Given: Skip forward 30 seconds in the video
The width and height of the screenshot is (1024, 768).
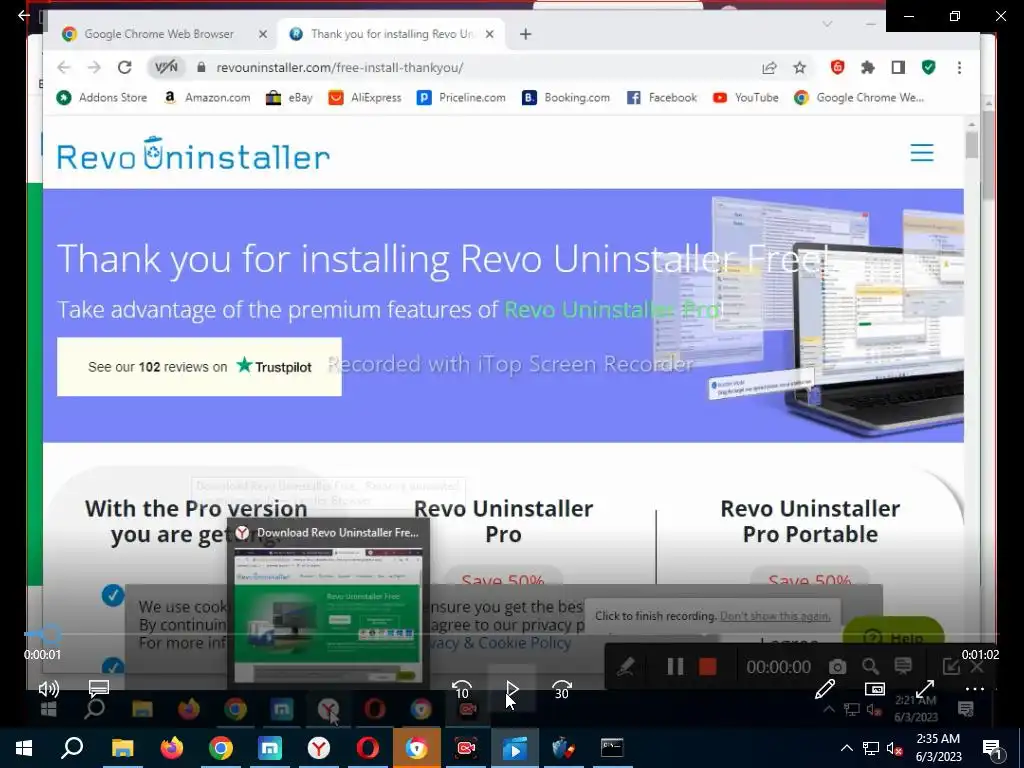Looking at the screenshot, I should coord(562,689).
